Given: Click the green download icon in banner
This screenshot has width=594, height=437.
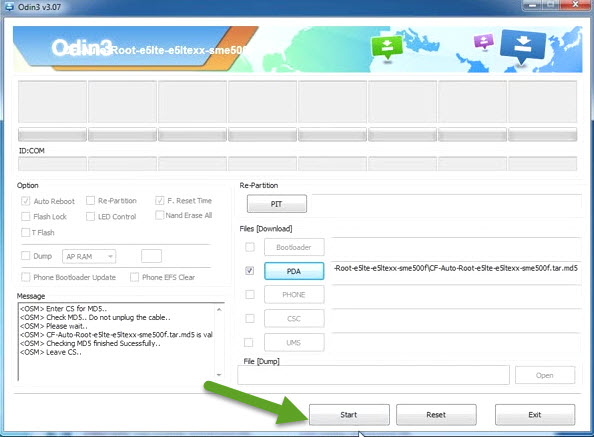Looking at the screenshot, I should (387, 47).
